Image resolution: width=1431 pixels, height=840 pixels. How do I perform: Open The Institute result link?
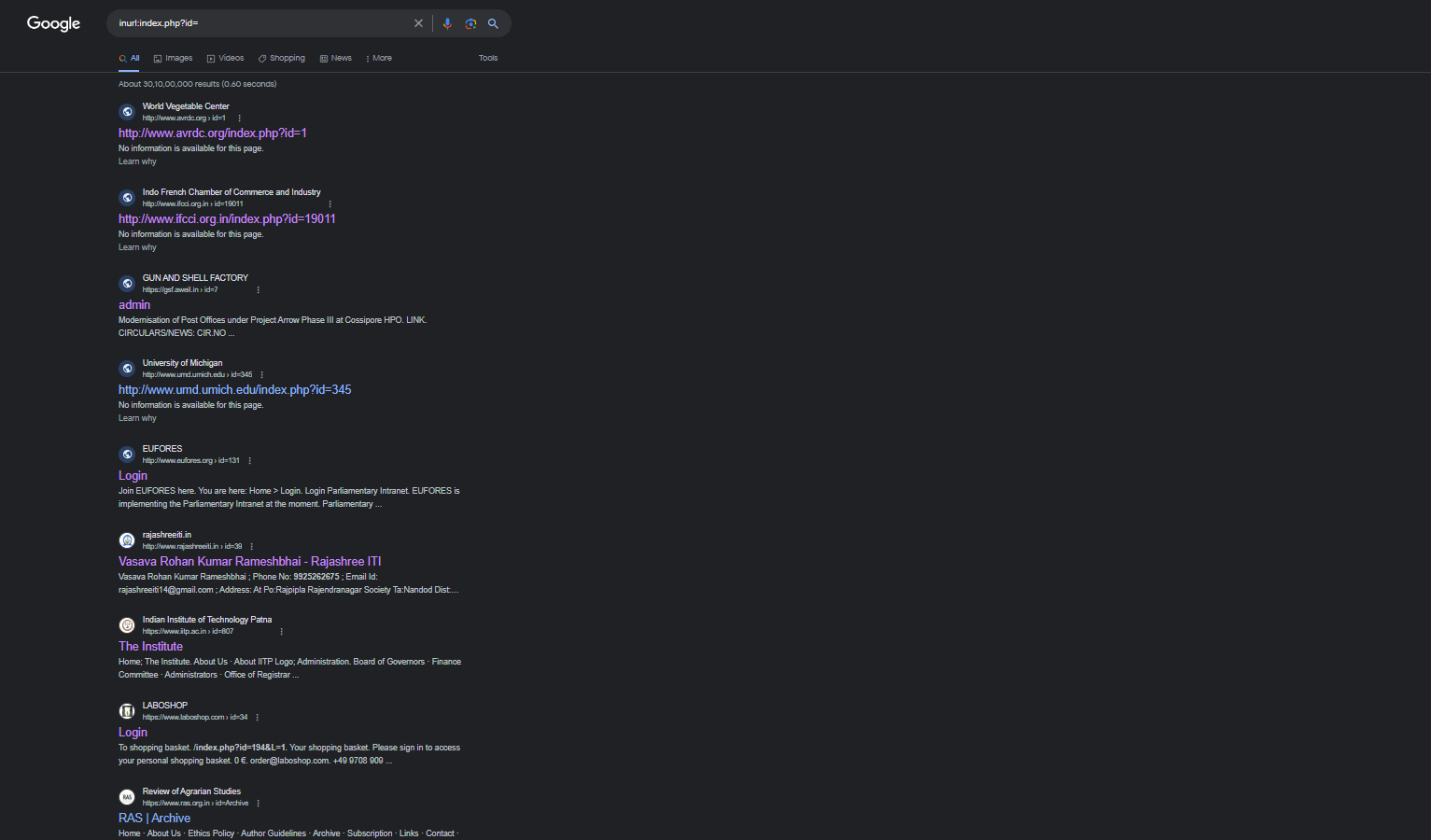click(x=150, y=647)
